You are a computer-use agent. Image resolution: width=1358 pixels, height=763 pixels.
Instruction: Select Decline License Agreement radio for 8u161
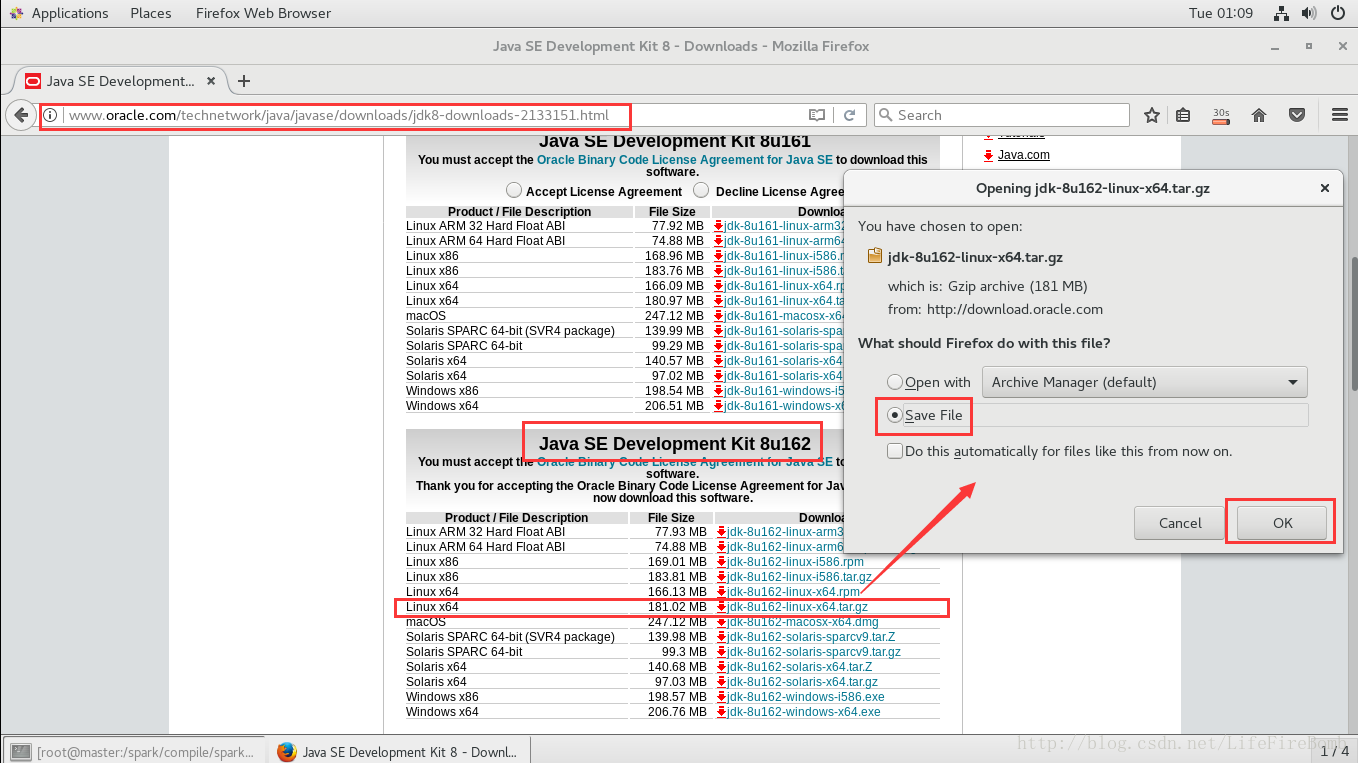coord(701,190)
